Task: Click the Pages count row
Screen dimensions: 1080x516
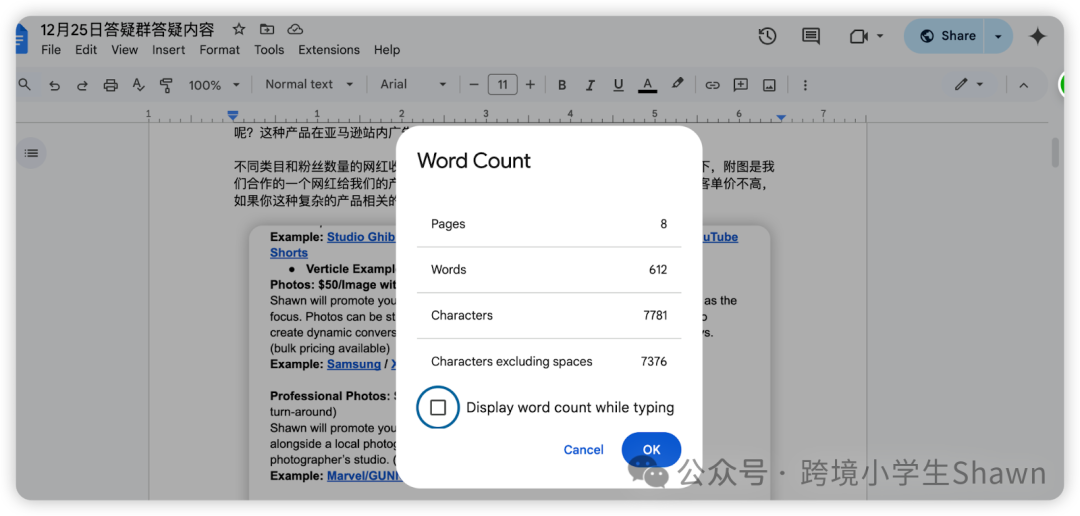Action: pos(549,224)
